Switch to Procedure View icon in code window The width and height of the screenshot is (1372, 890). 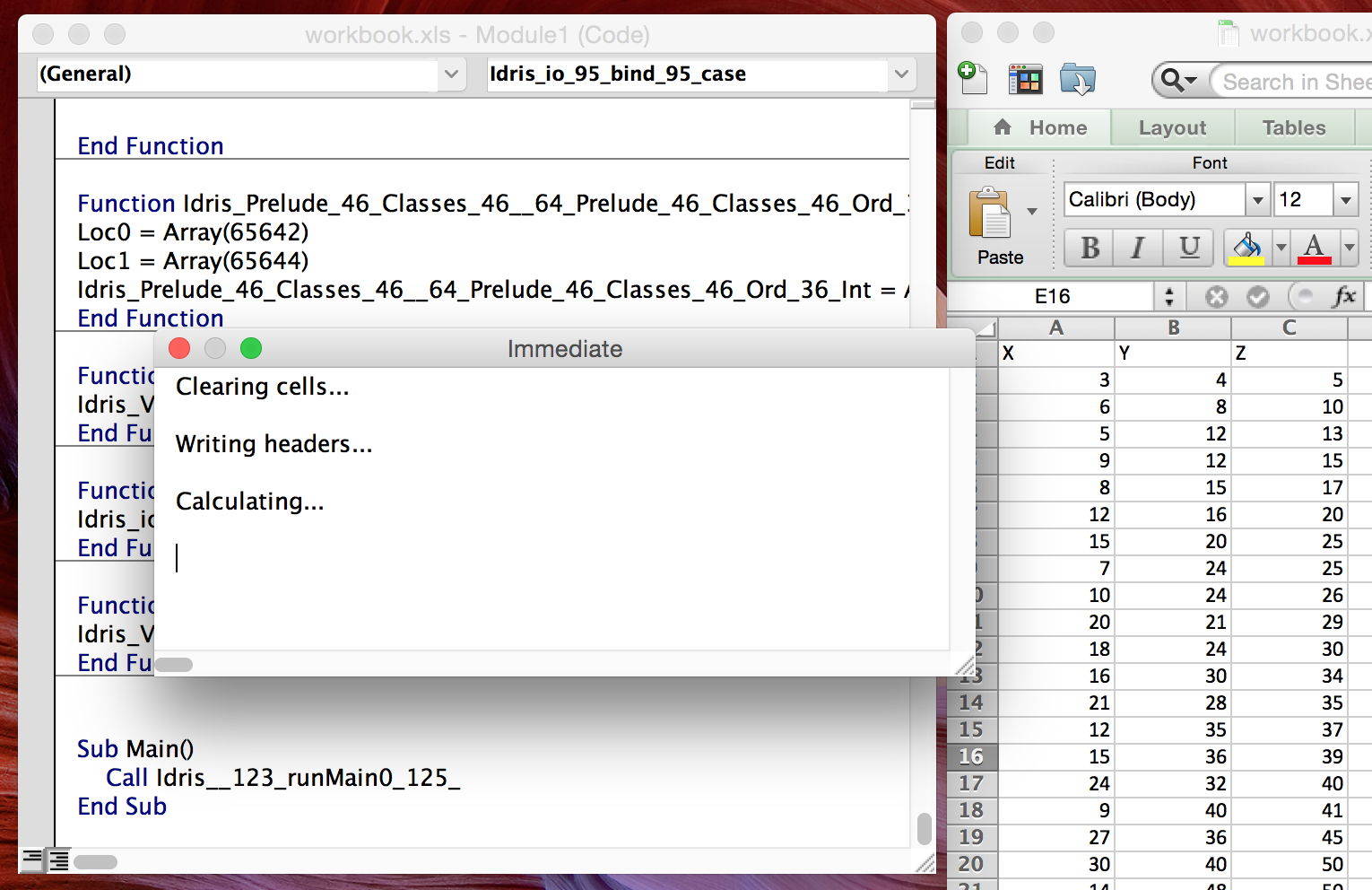pos(31,859)
